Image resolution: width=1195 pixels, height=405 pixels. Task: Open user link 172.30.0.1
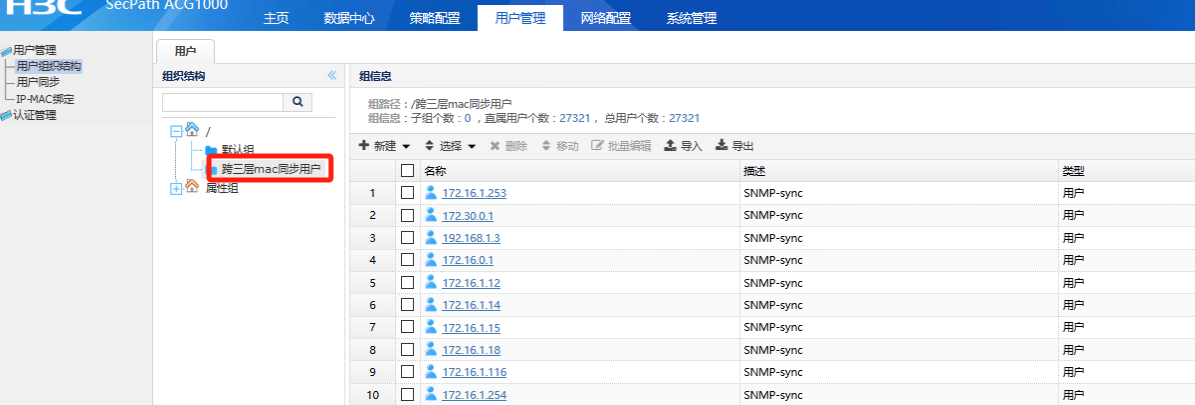tap(468, 216)
